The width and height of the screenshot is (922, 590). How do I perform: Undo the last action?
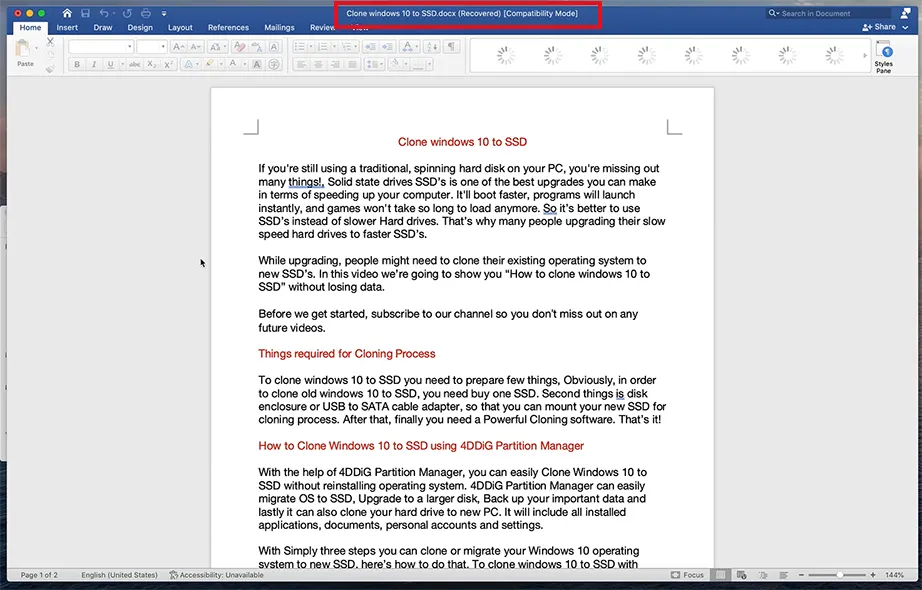104,13
